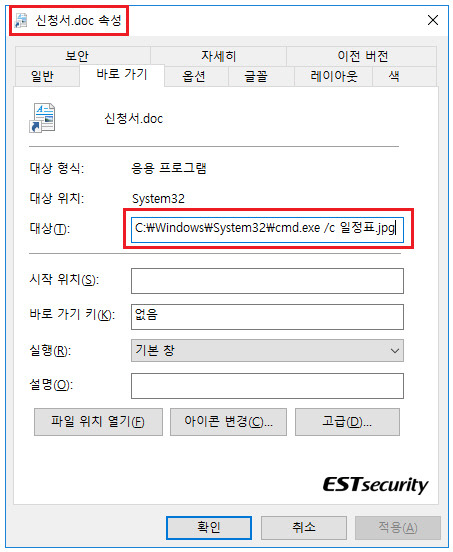The image size is (453, 552).
Task: Confirm with the 확인 button
Action: 209,528
